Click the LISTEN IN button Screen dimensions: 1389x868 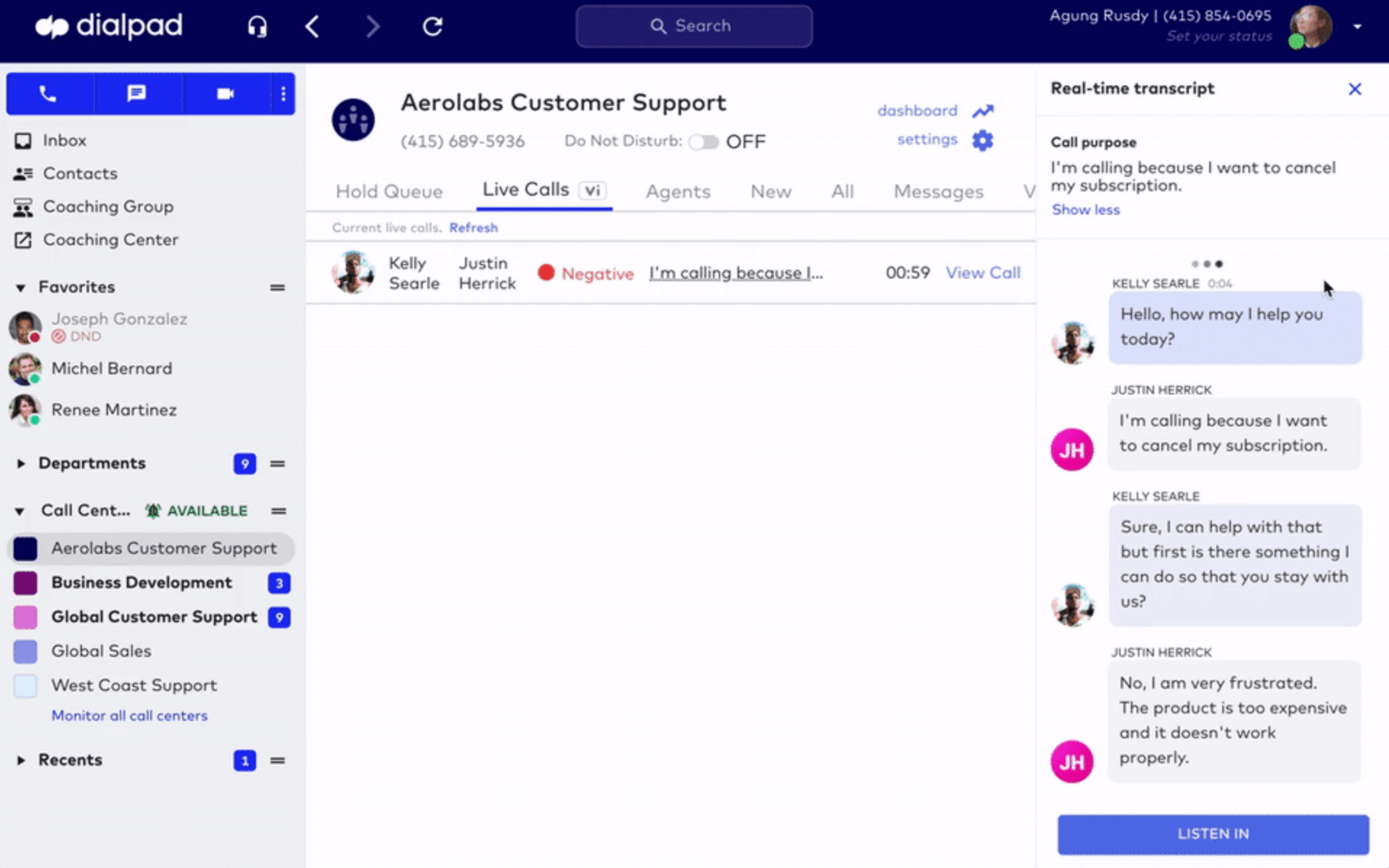1213,834
